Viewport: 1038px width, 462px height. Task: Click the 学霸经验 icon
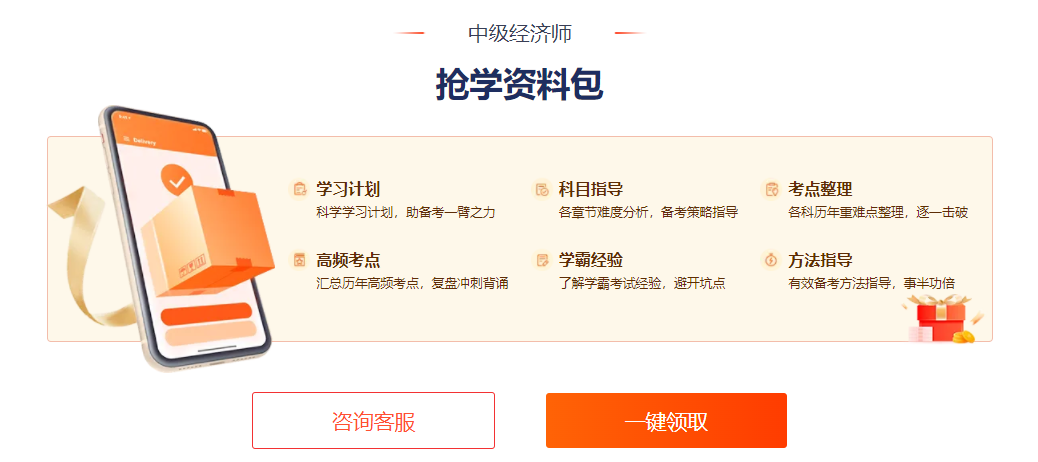542,260
